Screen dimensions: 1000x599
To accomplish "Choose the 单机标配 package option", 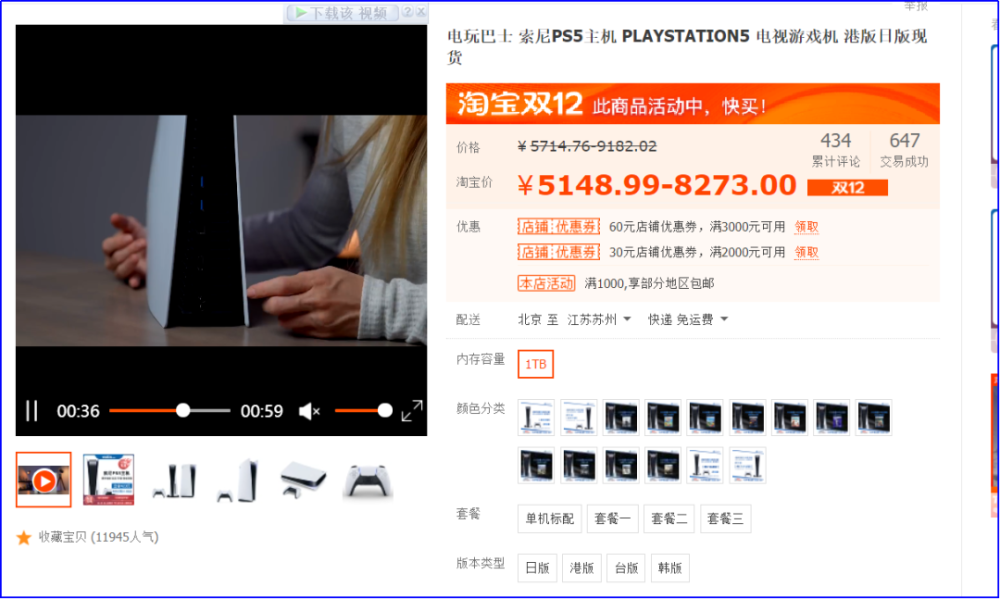I will pyautogui.click(x=549, y=519).
